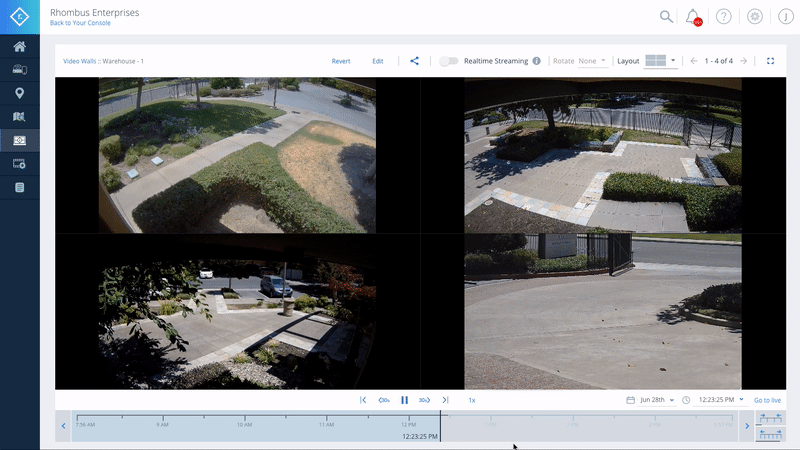Open the settings gear in the header

coord(755,16)
